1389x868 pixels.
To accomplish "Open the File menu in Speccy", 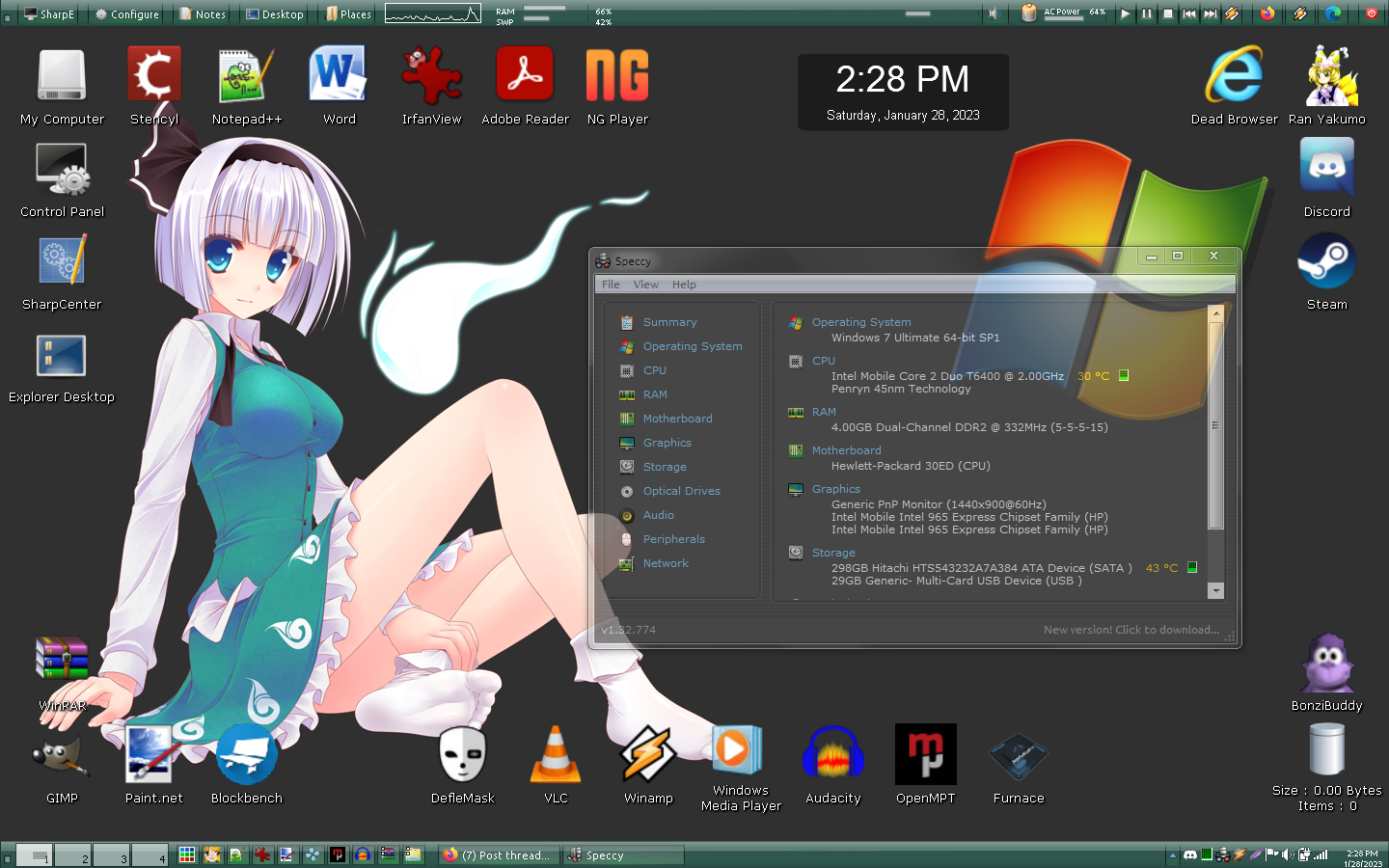I will click(x=611, y=285).
